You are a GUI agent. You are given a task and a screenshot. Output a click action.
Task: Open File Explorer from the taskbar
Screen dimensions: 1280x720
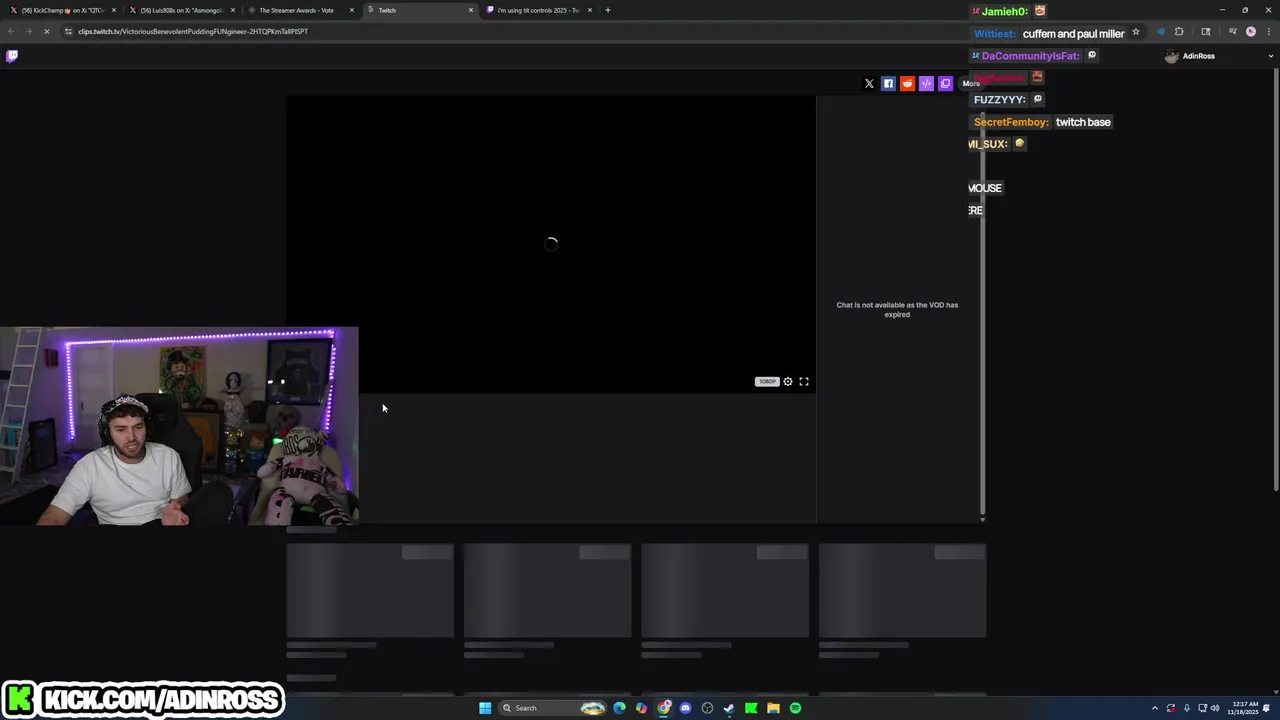(x=773, y=708)
